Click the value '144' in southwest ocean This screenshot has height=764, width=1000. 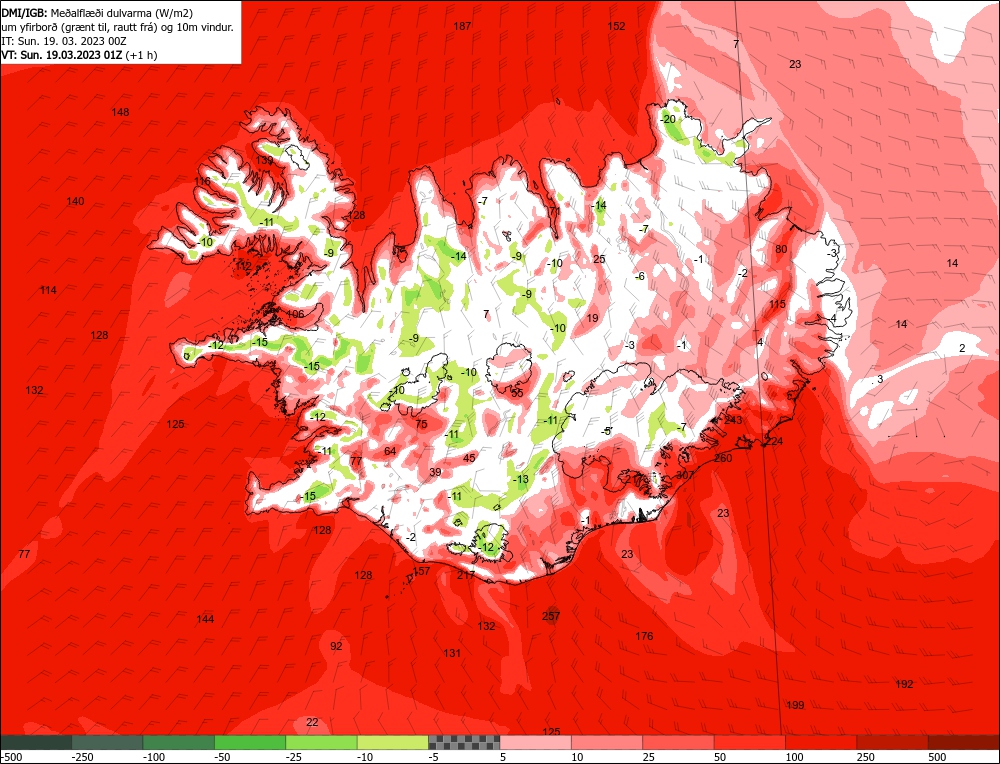205,619
